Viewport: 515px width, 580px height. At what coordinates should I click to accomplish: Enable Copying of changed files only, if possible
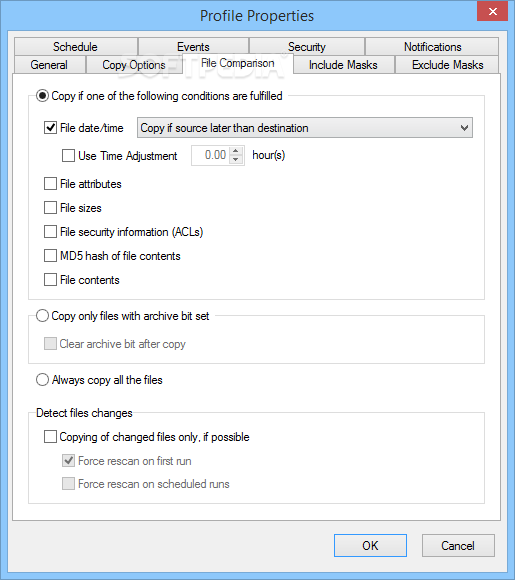point(50,436)
